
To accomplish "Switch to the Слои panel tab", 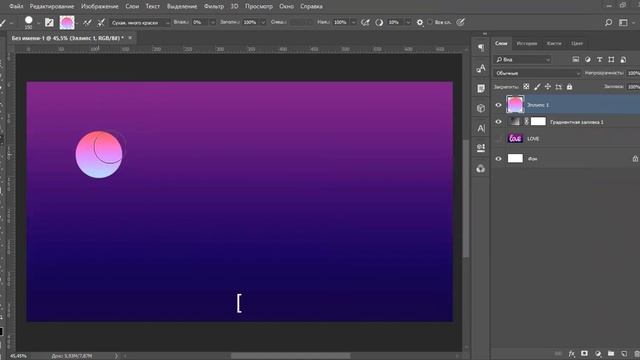I will click(501, 43).
